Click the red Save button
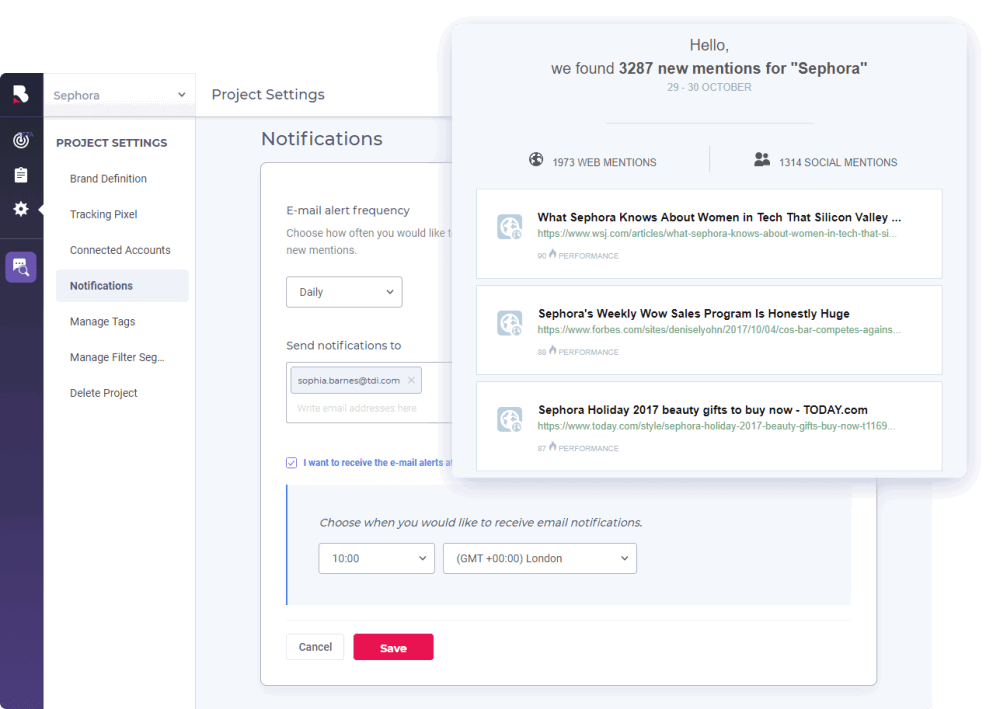1000x709 pixels. [393, 647]
